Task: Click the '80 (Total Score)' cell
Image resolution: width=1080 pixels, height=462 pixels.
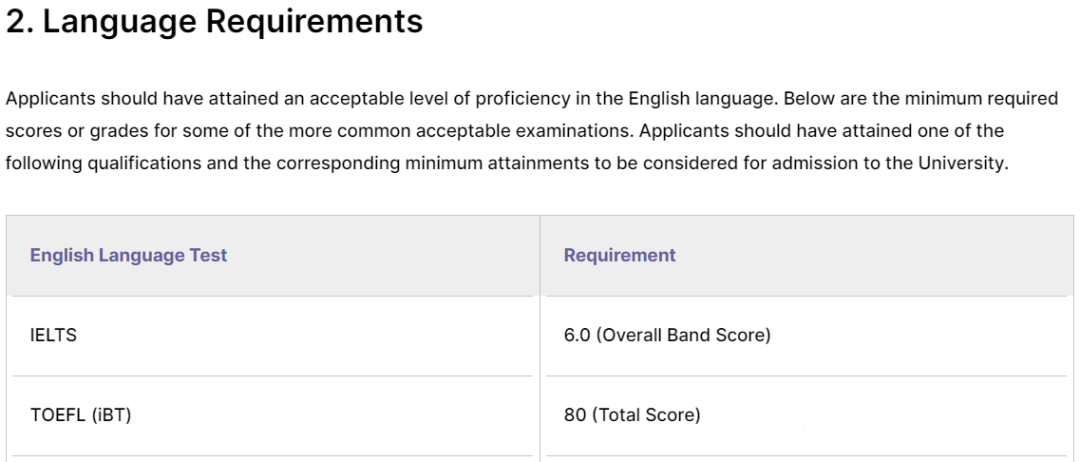Action: point(632,415)
